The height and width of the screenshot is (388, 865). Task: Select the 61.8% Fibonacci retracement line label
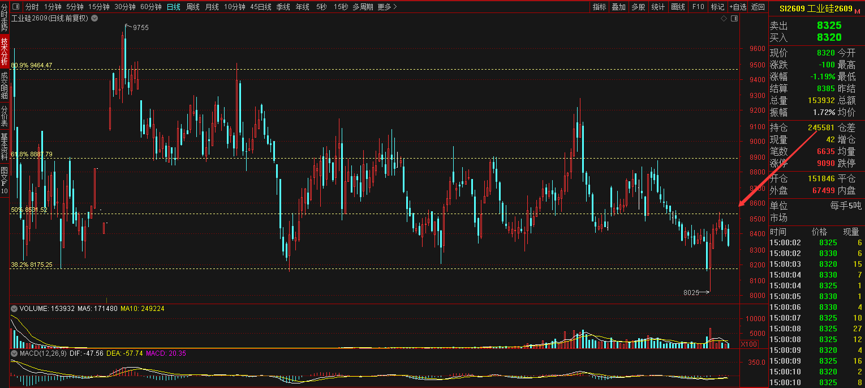pyautogui.click(x=32, y=155)
